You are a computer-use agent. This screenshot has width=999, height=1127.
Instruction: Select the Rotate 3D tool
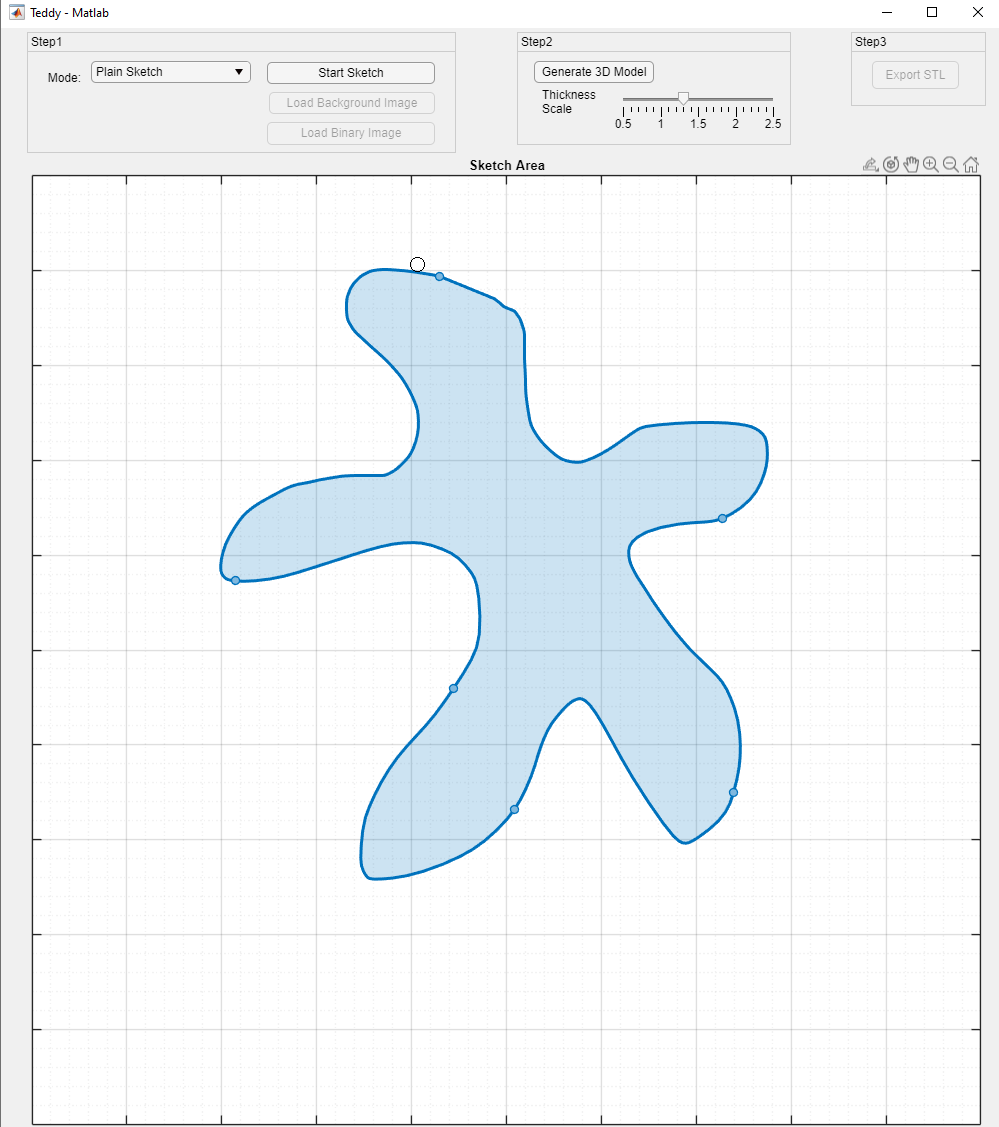coord(890,164)
